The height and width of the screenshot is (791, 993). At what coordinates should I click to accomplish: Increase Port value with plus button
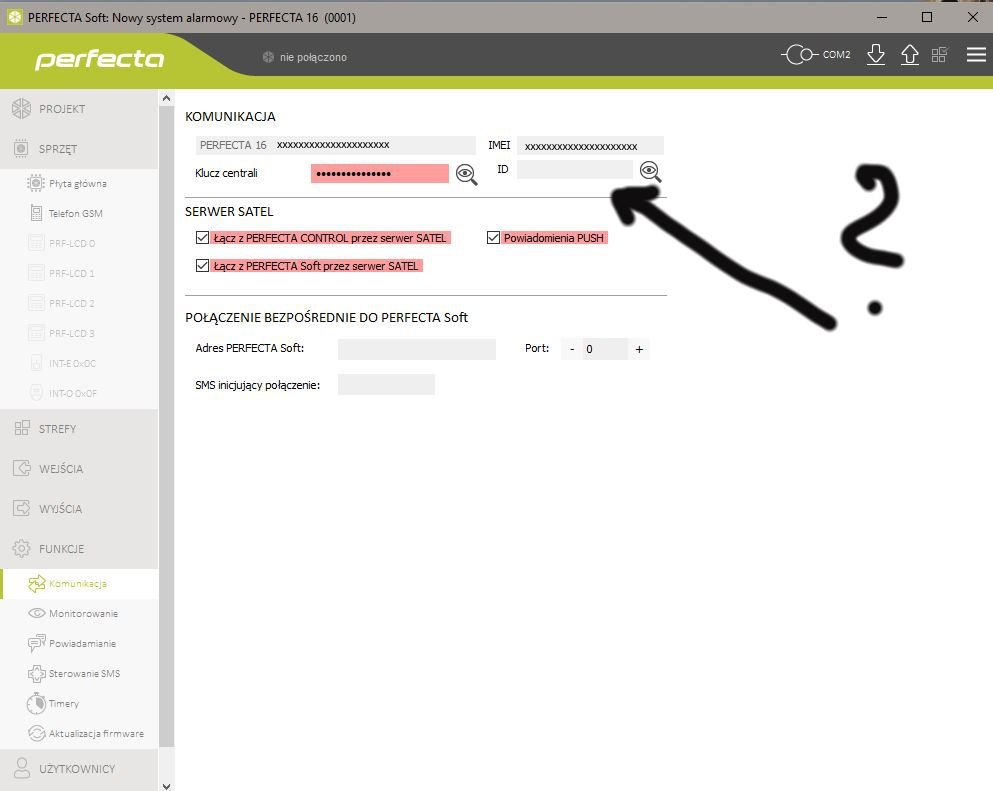point(639,349)
